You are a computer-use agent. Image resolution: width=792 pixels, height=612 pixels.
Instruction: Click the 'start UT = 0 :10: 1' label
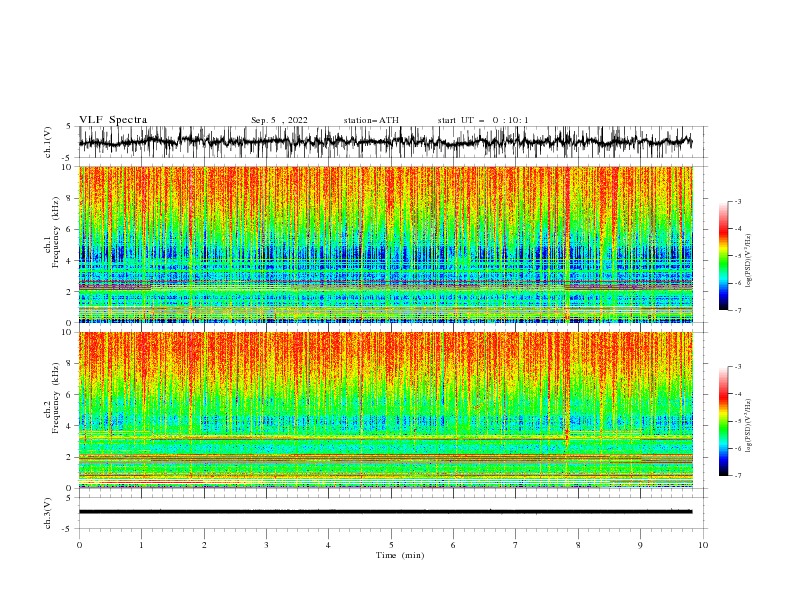coord(483,120)
